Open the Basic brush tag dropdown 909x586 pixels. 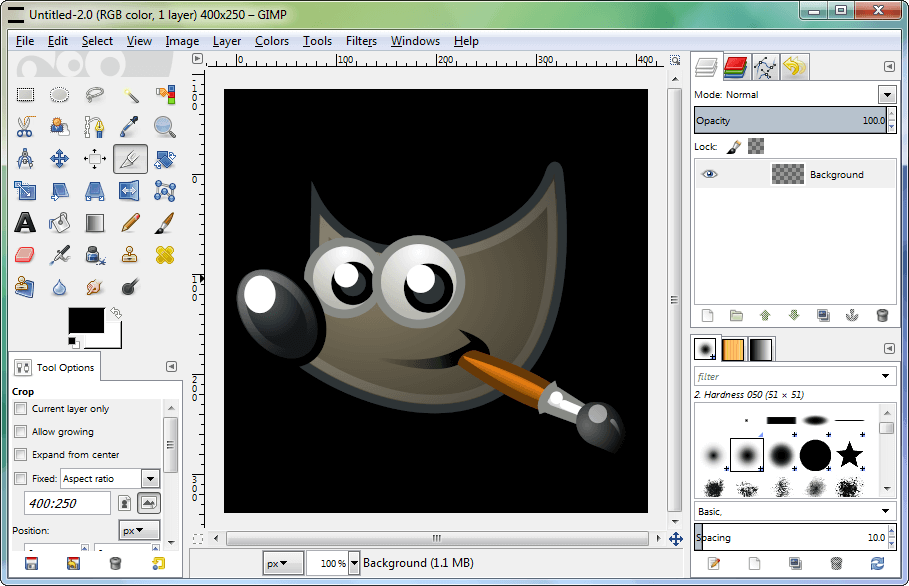coord(885,511)
